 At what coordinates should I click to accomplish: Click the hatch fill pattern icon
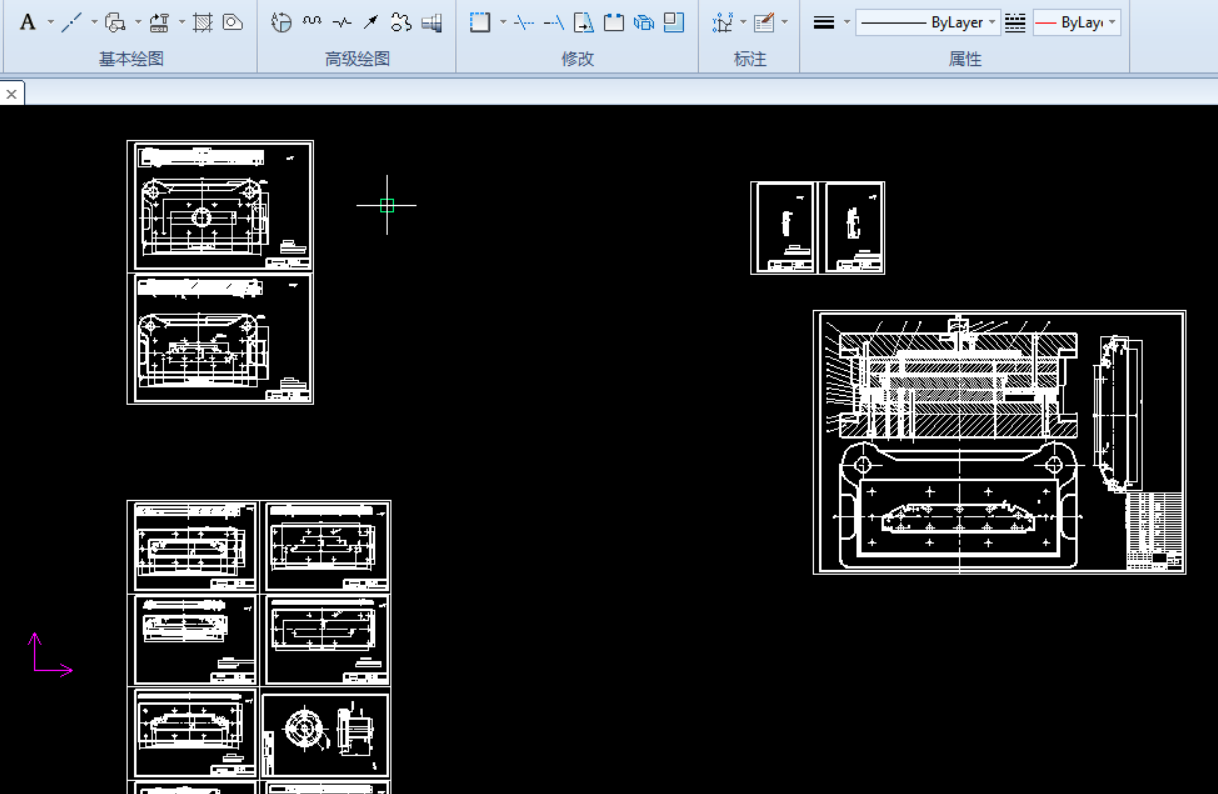pos(203,22)
